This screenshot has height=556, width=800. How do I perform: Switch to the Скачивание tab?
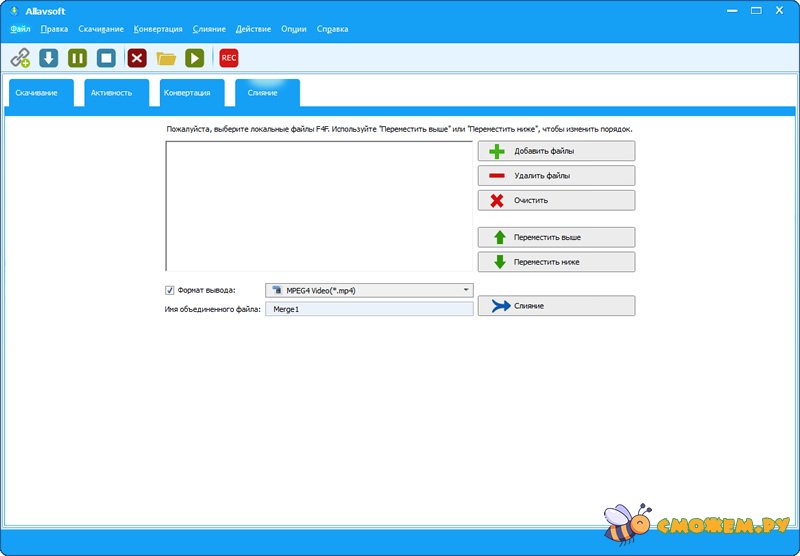pos(37,93)
